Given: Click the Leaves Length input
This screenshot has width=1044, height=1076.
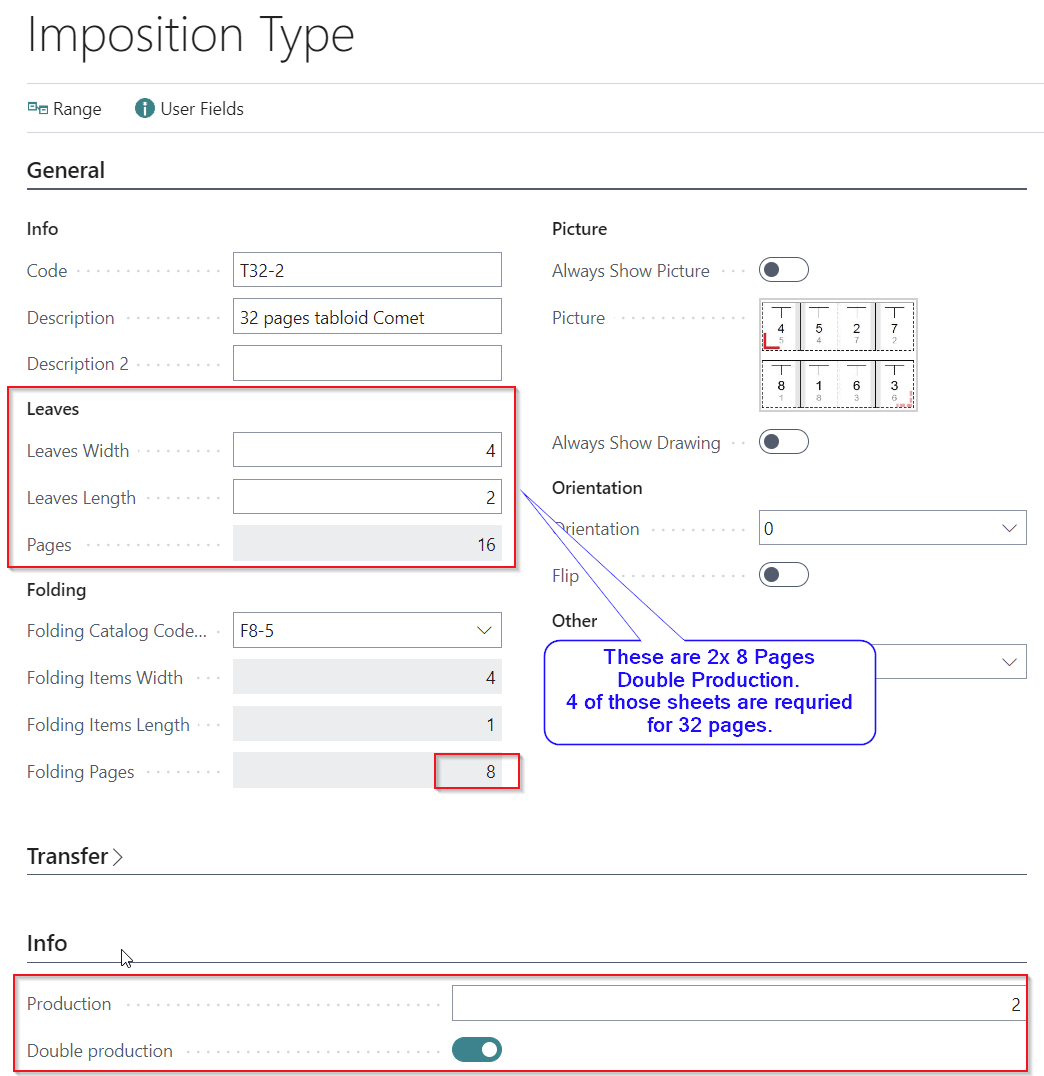Looking at the screenshot, I should coord(367,497).
